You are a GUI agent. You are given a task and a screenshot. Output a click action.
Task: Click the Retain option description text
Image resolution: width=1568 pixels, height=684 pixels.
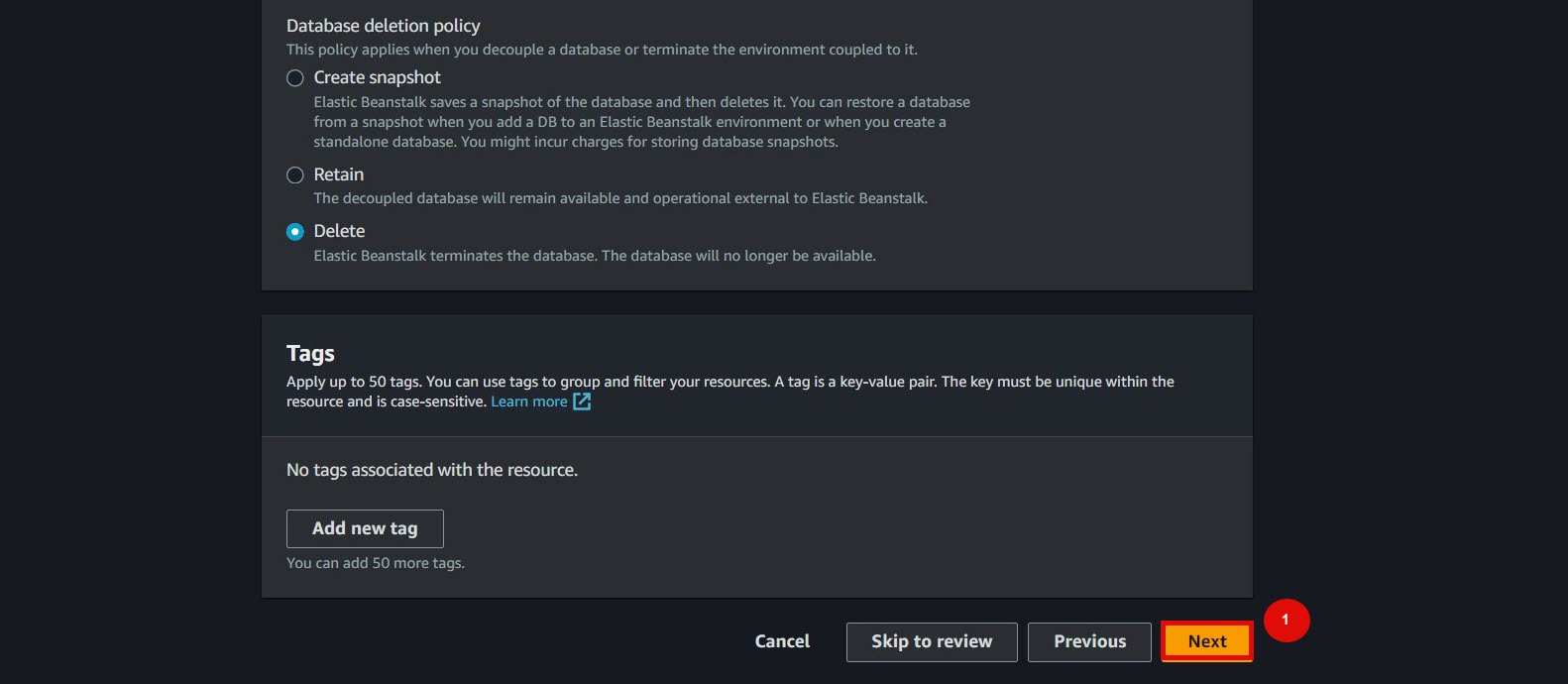[x=620, y=198]
